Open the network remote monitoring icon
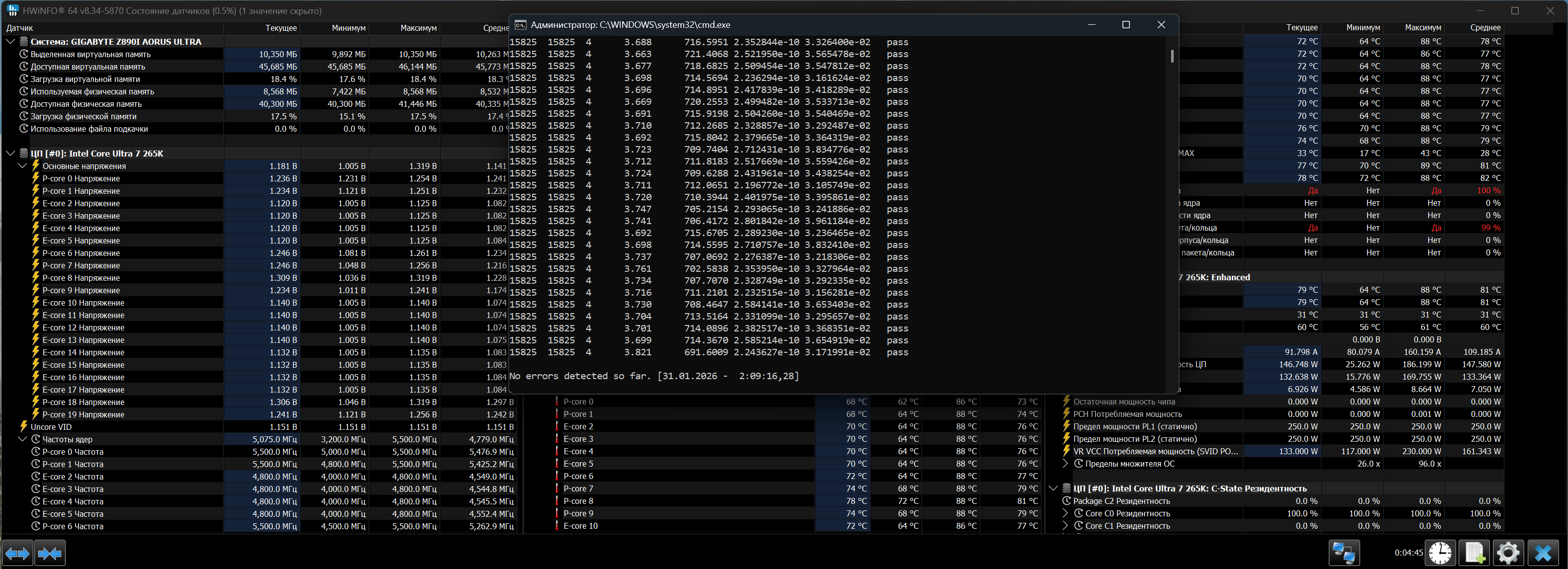Screen dimensions: 1568x569 pos(1343,553)
